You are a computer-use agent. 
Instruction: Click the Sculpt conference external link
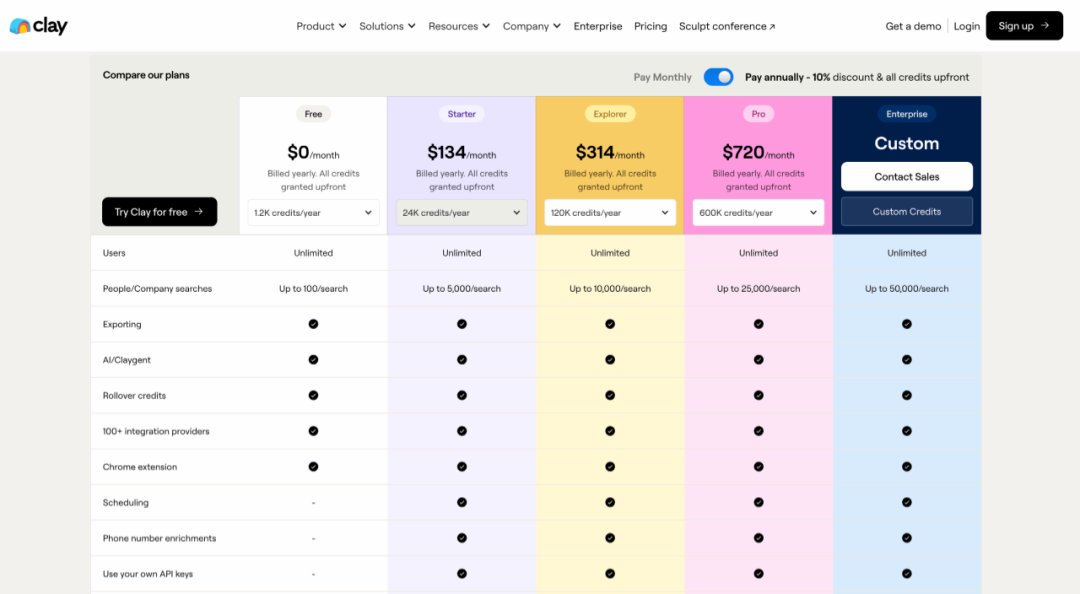pos(727,26)
